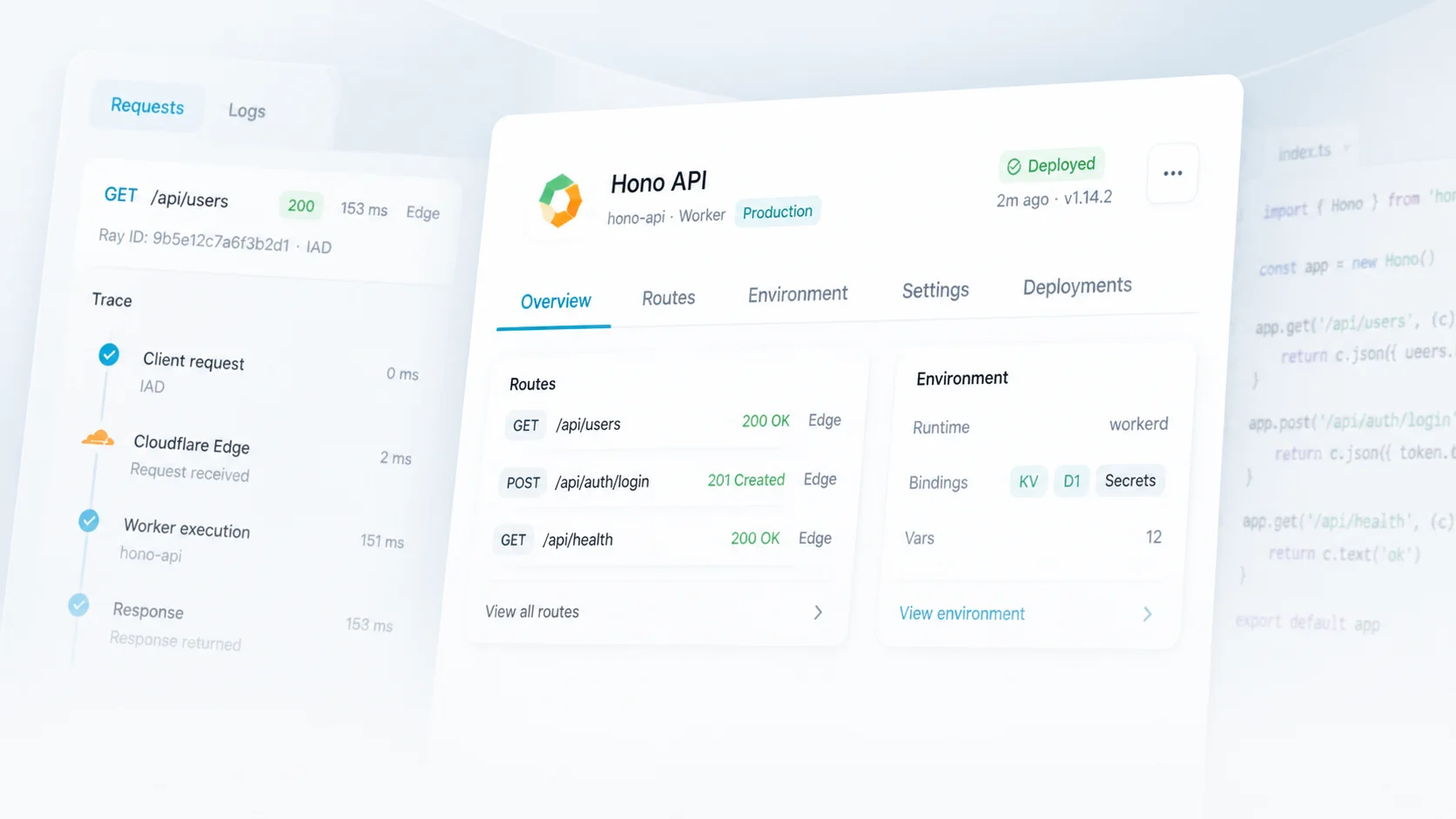Click the Response returned trace step

pyautogui.click(x=231, y=624)
